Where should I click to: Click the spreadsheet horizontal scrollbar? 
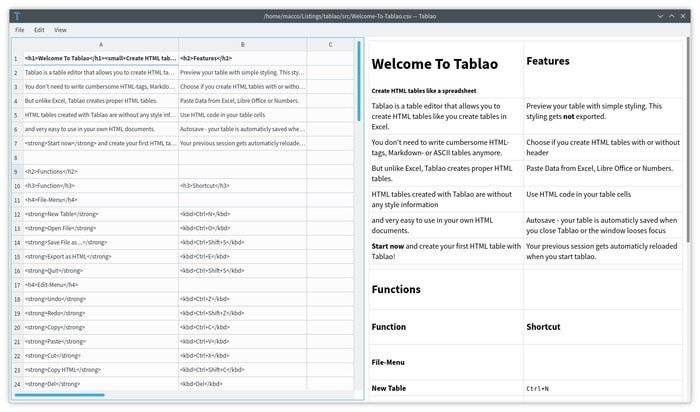[60, 395]
